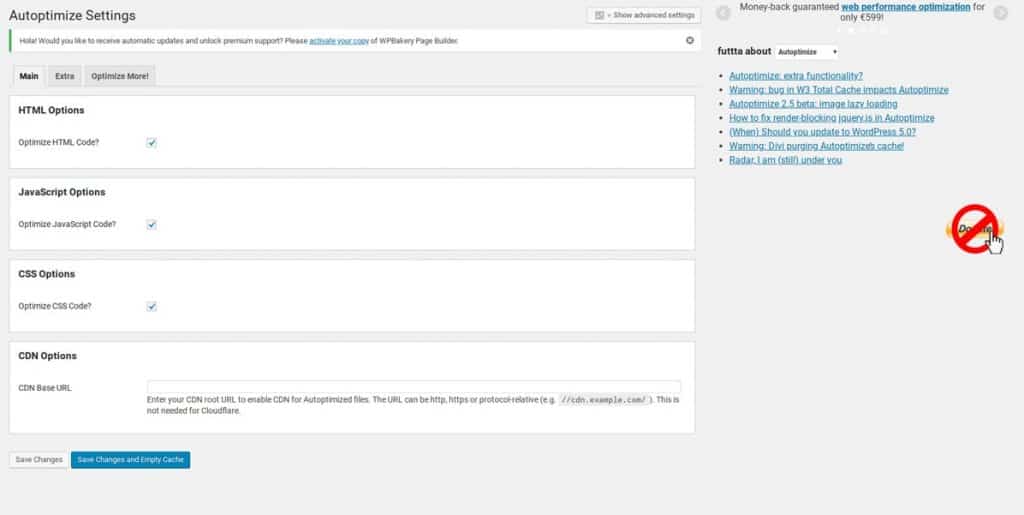Open render-blocking jquery.js fix link

click(831, 118)
